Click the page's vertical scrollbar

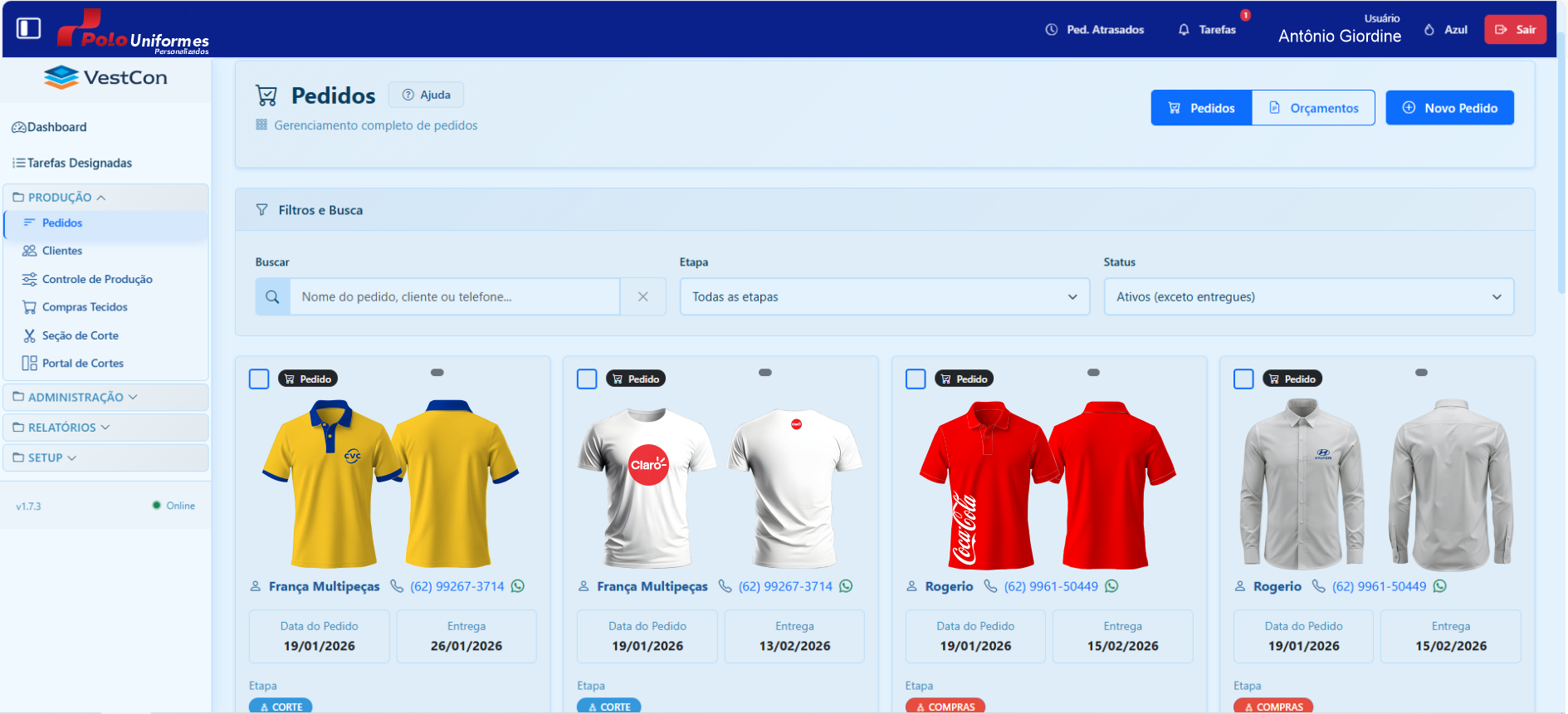point(1561,162)
